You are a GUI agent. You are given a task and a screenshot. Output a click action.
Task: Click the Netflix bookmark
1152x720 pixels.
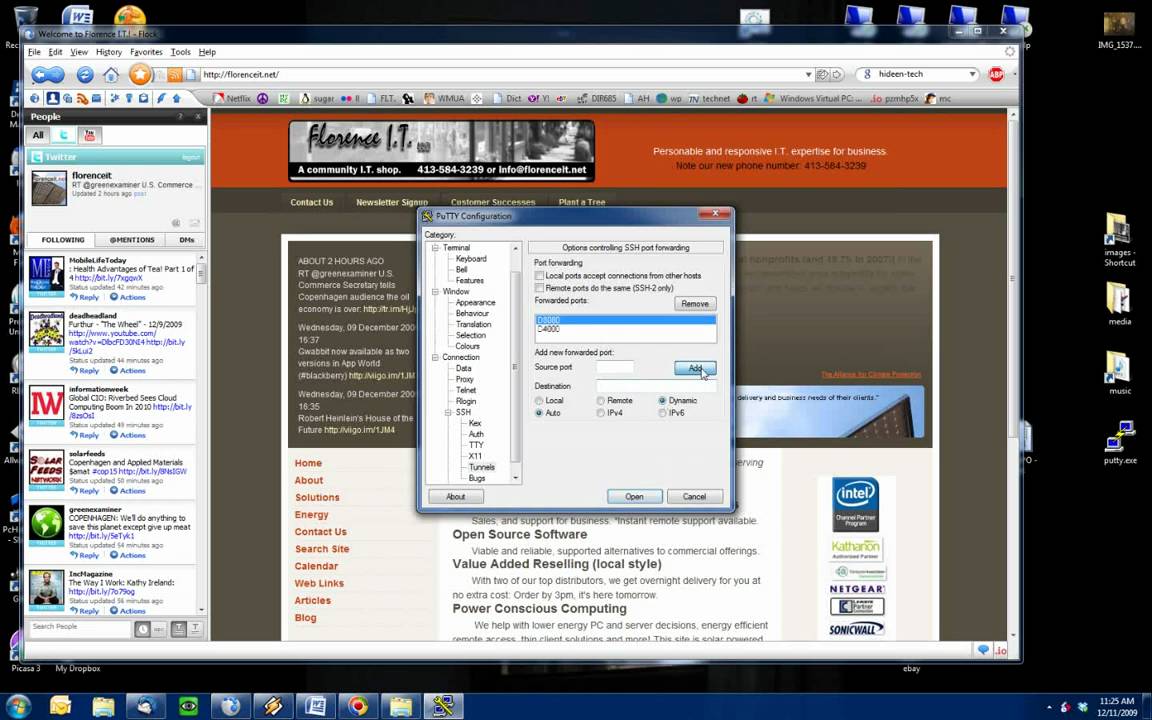click(231, 98)
